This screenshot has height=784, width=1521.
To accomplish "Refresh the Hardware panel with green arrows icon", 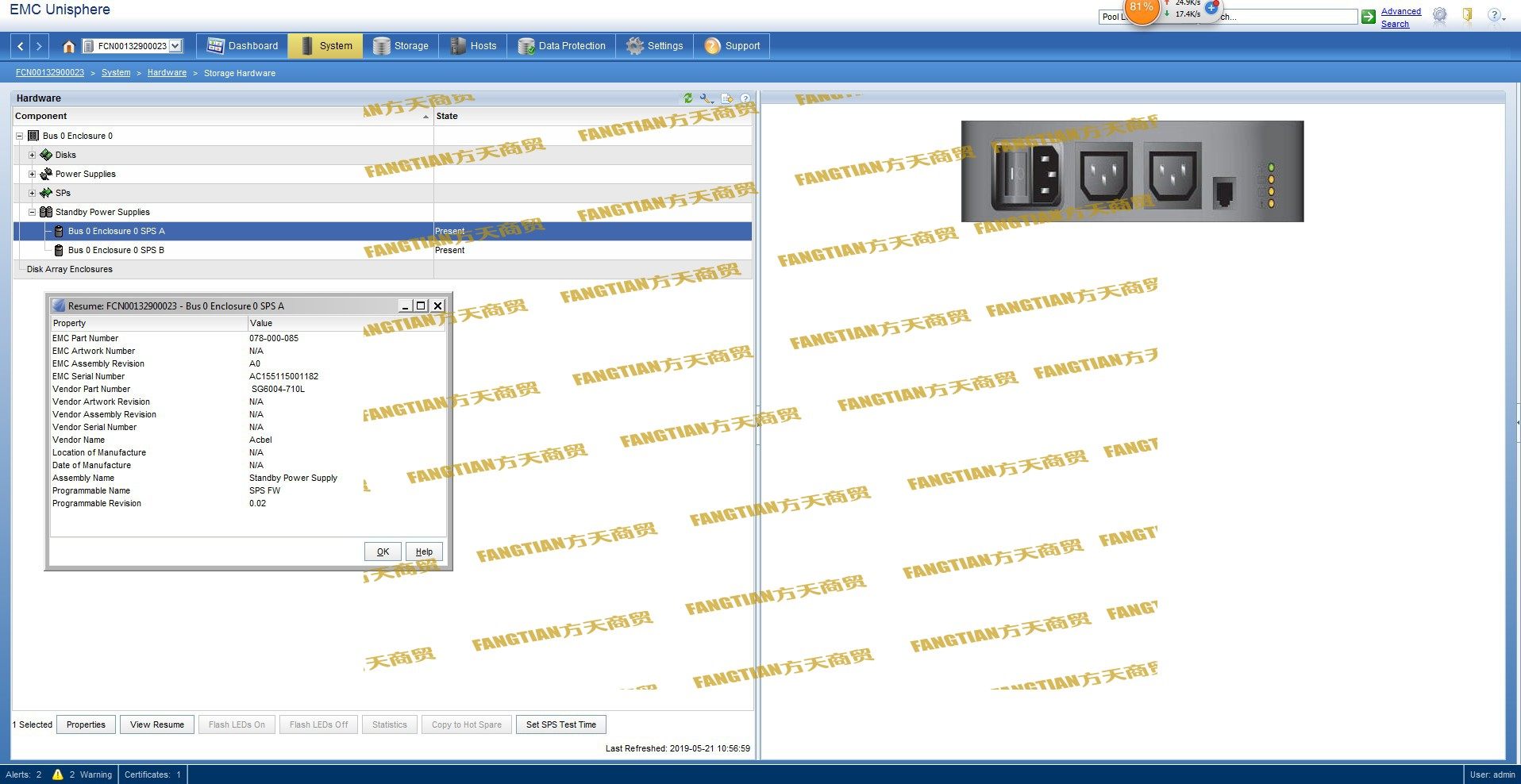I will click(688, 98).
